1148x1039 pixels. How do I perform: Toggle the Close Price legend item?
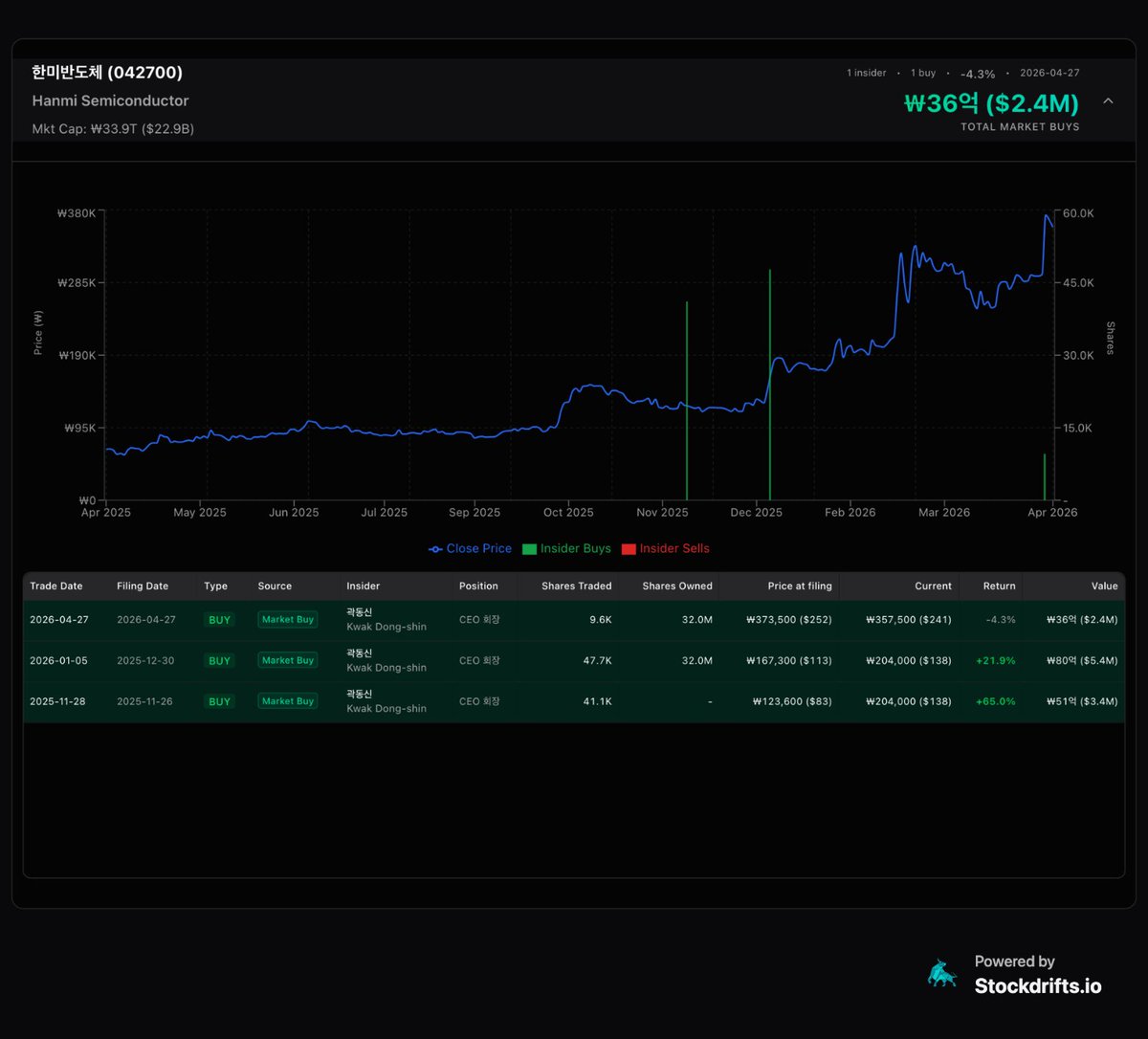[x=470, y=548]
